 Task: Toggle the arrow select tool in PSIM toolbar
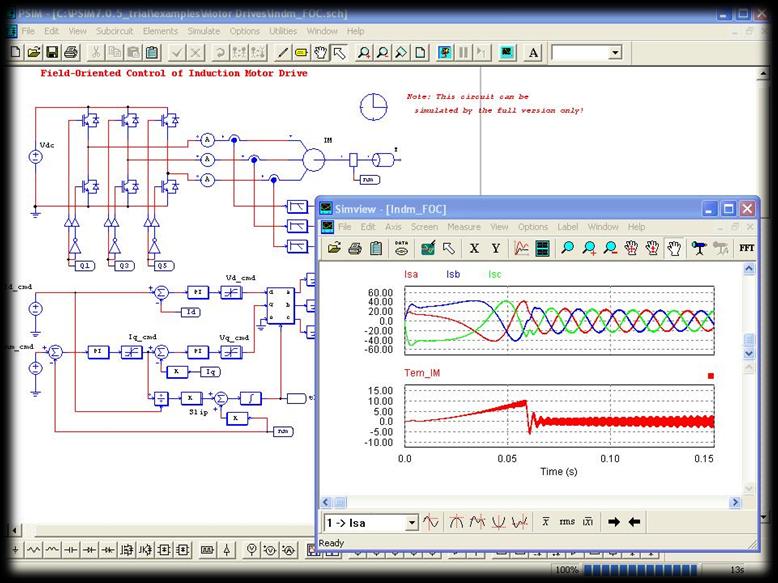339,52
